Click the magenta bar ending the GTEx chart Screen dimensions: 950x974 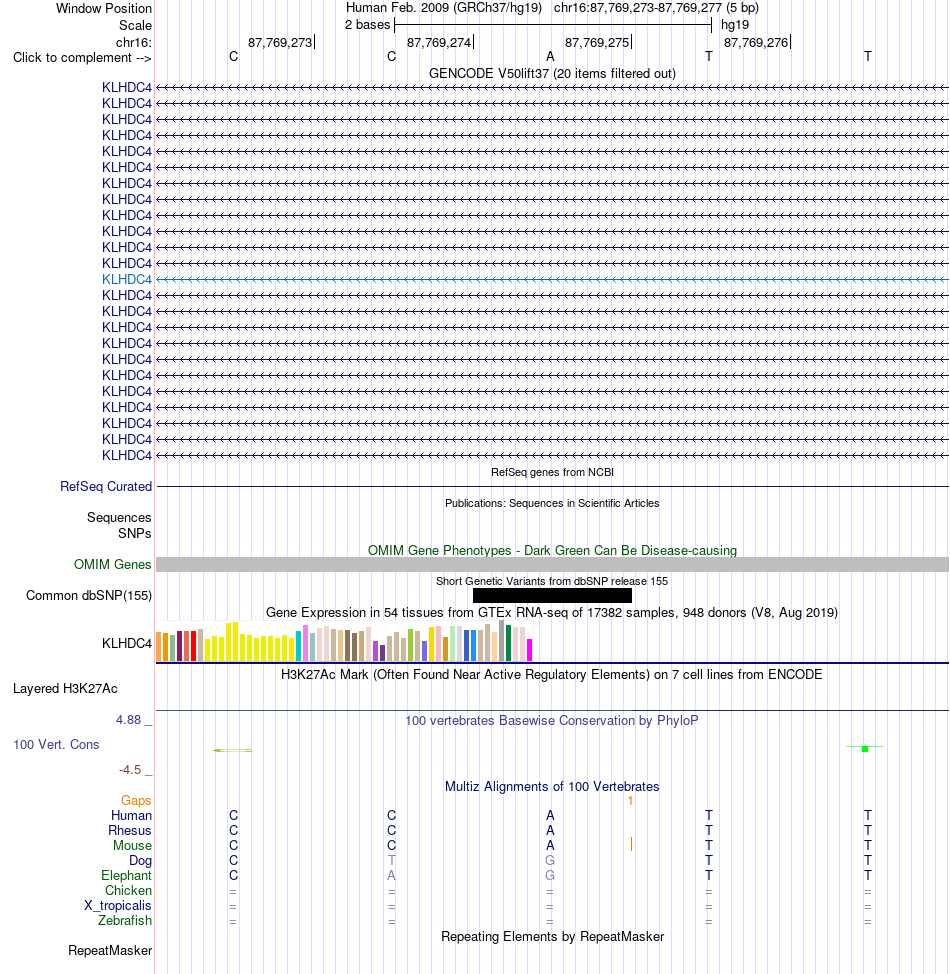[x=529, y=650]
